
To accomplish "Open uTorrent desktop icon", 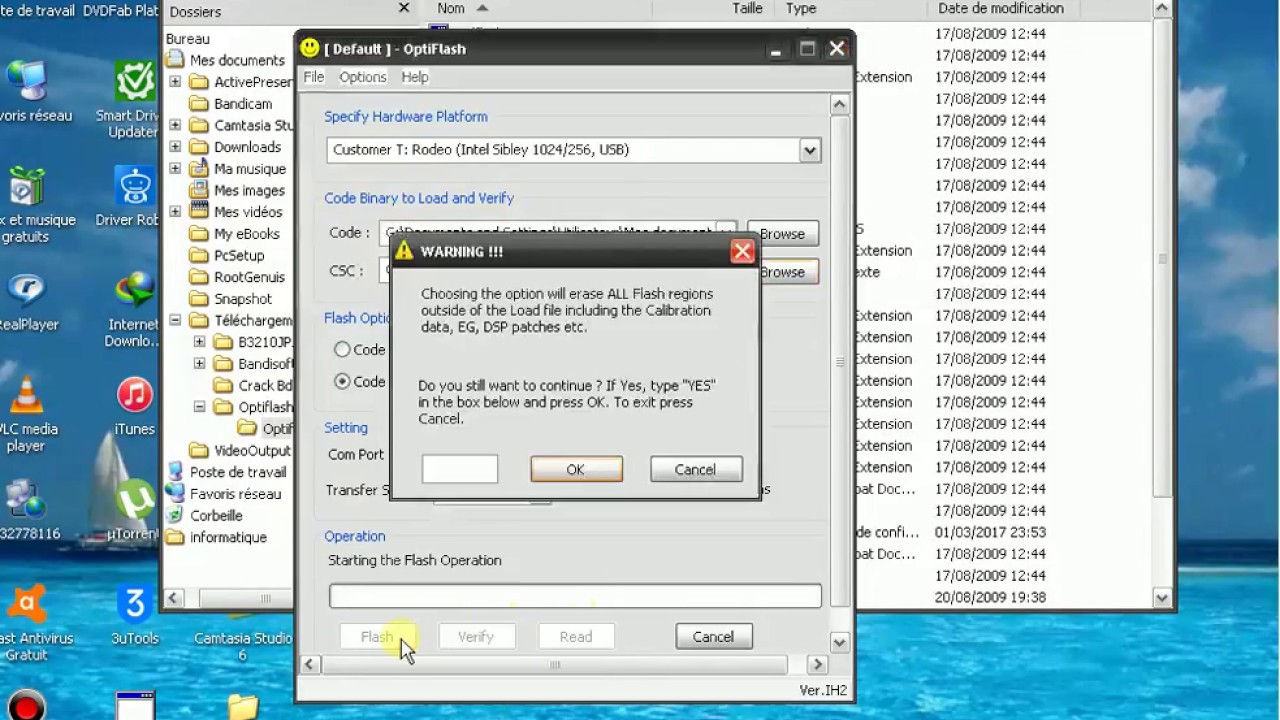I will 134,510.
